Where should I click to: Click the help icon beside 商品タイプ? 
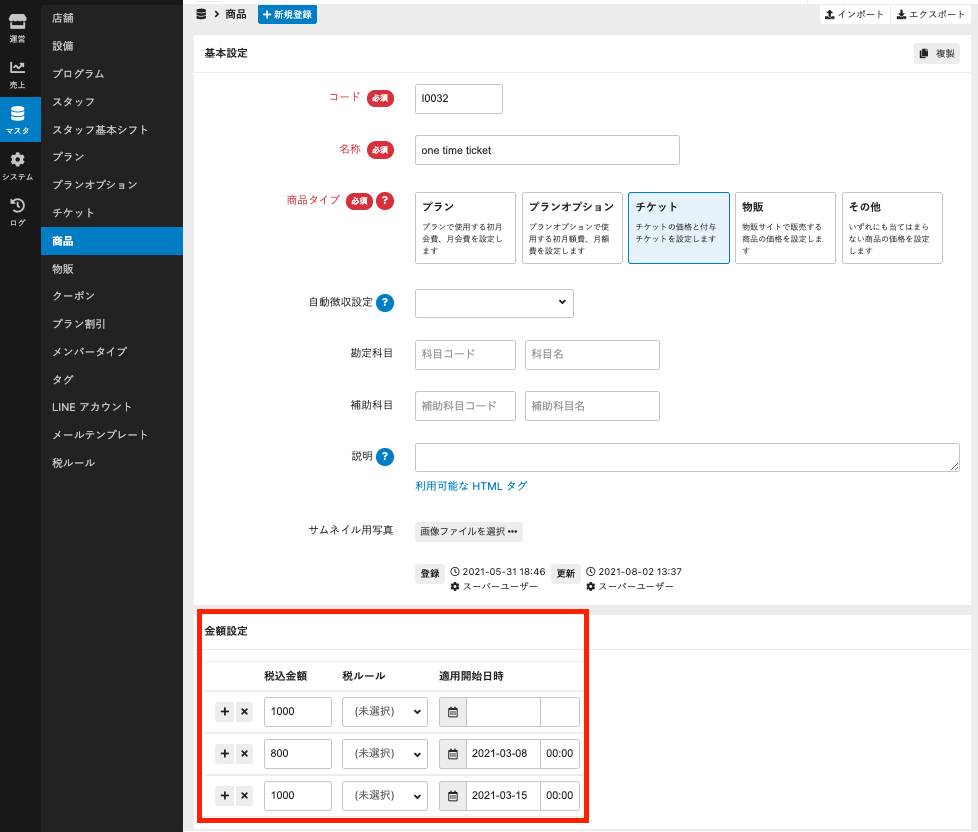click(x=384, y=201)
